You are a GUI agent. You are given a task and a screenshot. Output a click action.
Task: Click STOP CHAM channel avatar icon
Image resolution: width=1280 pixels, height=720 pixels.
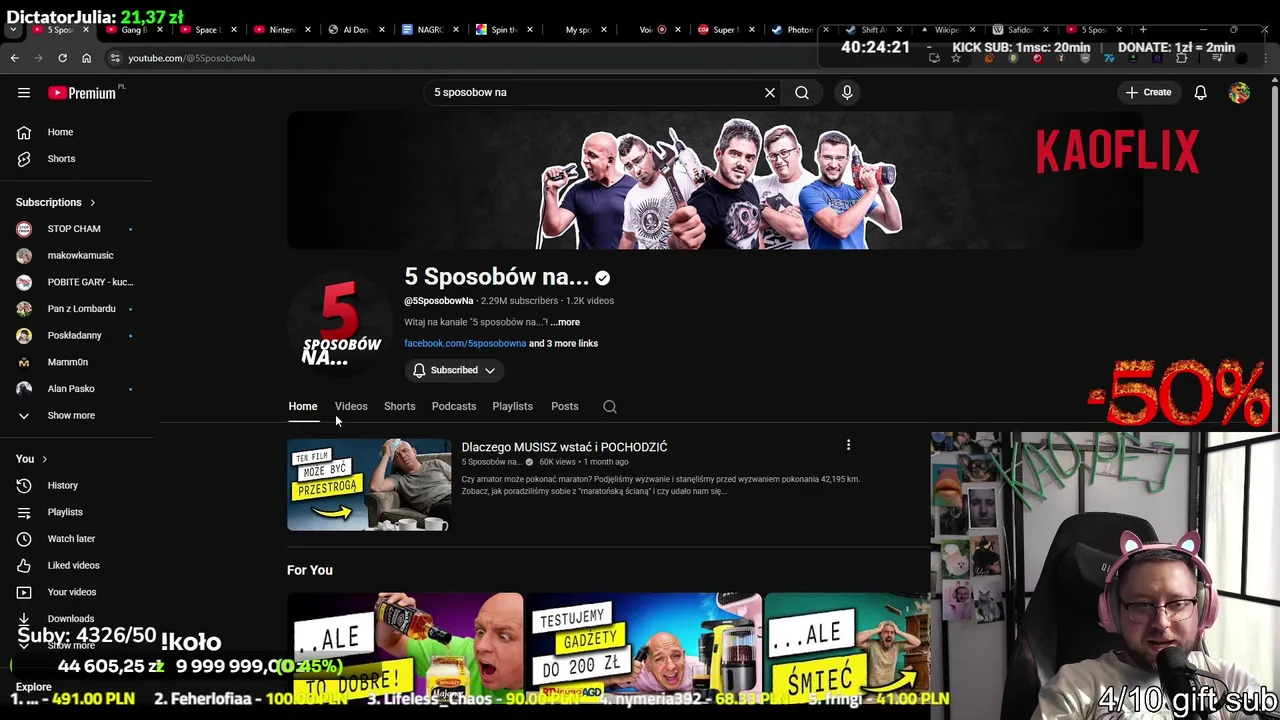coord(24,229)
